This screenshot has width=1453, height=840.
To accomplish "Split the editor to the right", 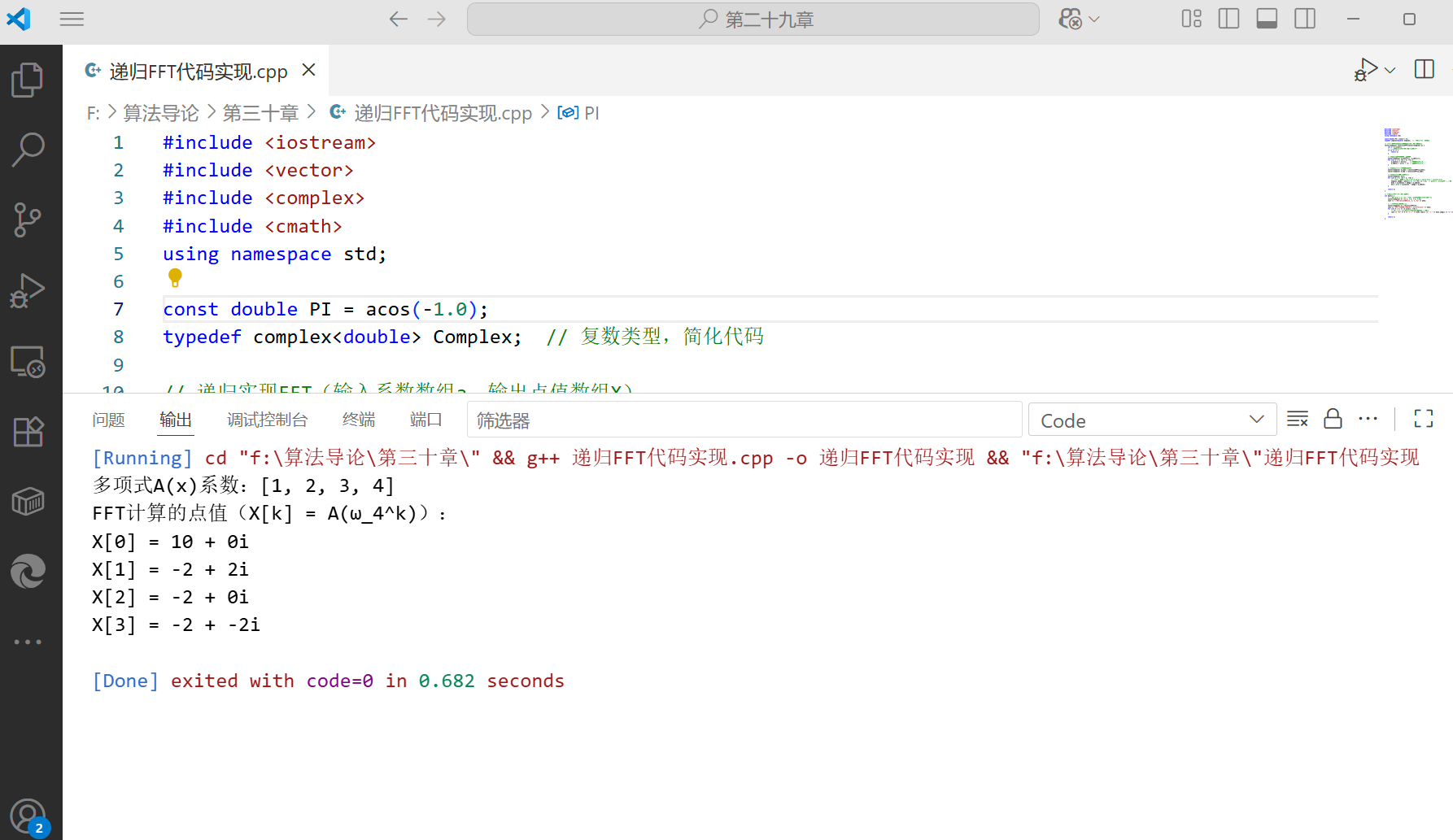I will coord(1425,70).
